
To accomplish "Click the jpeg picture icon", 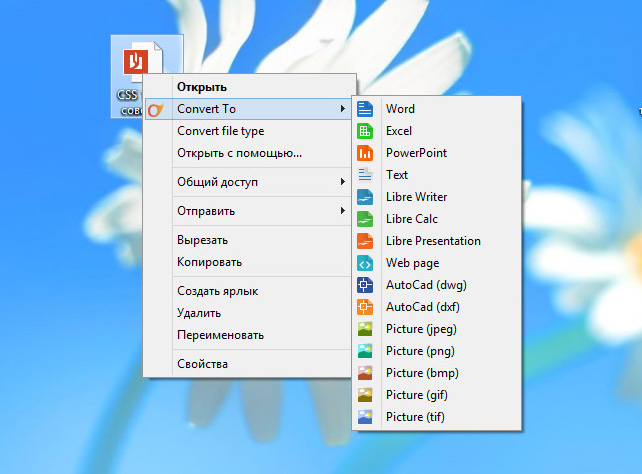I will coord(365,329).
